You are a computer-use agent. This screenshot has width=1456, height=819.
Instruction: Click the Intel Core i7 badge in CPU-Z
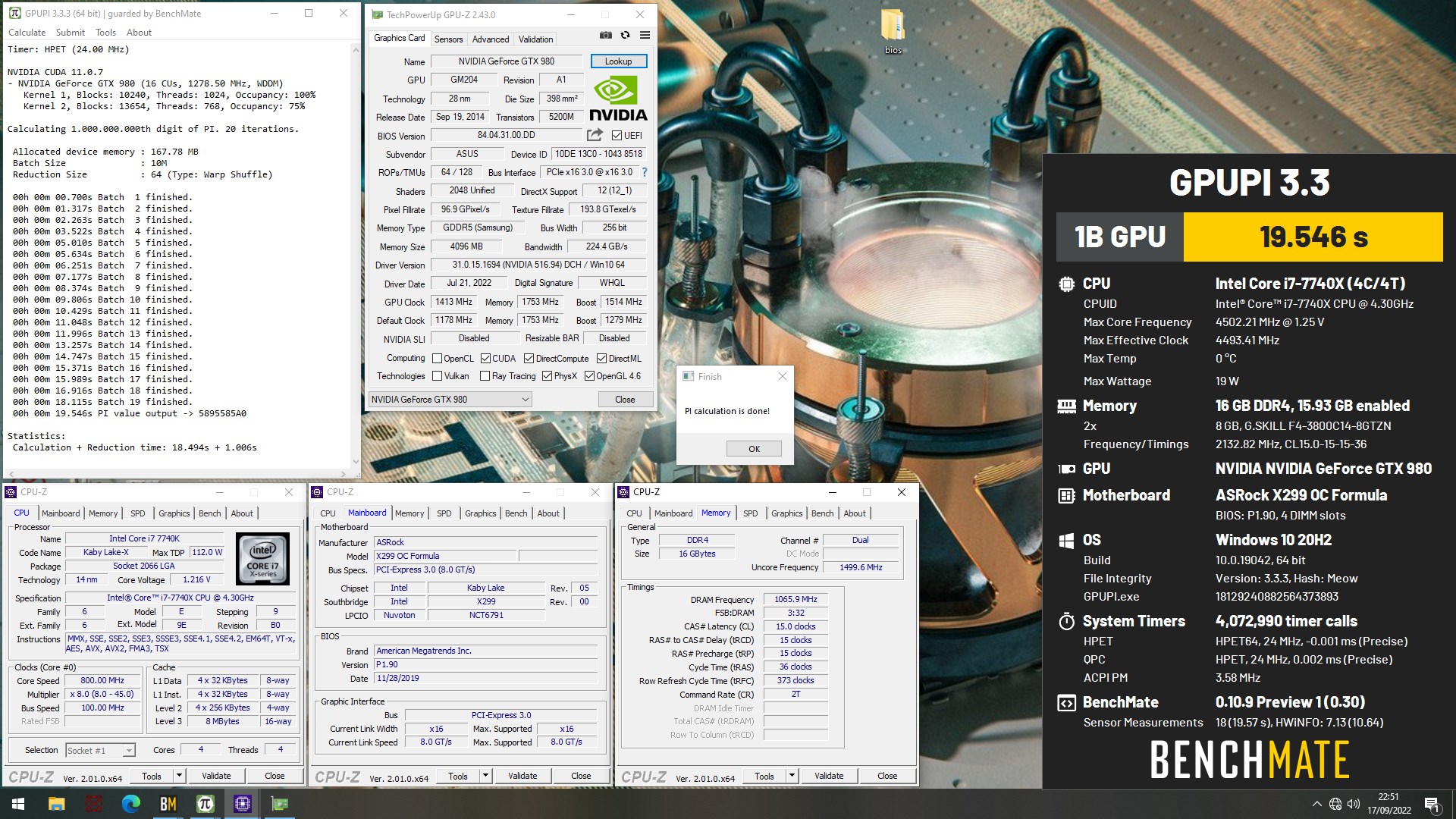coord(263,559)
